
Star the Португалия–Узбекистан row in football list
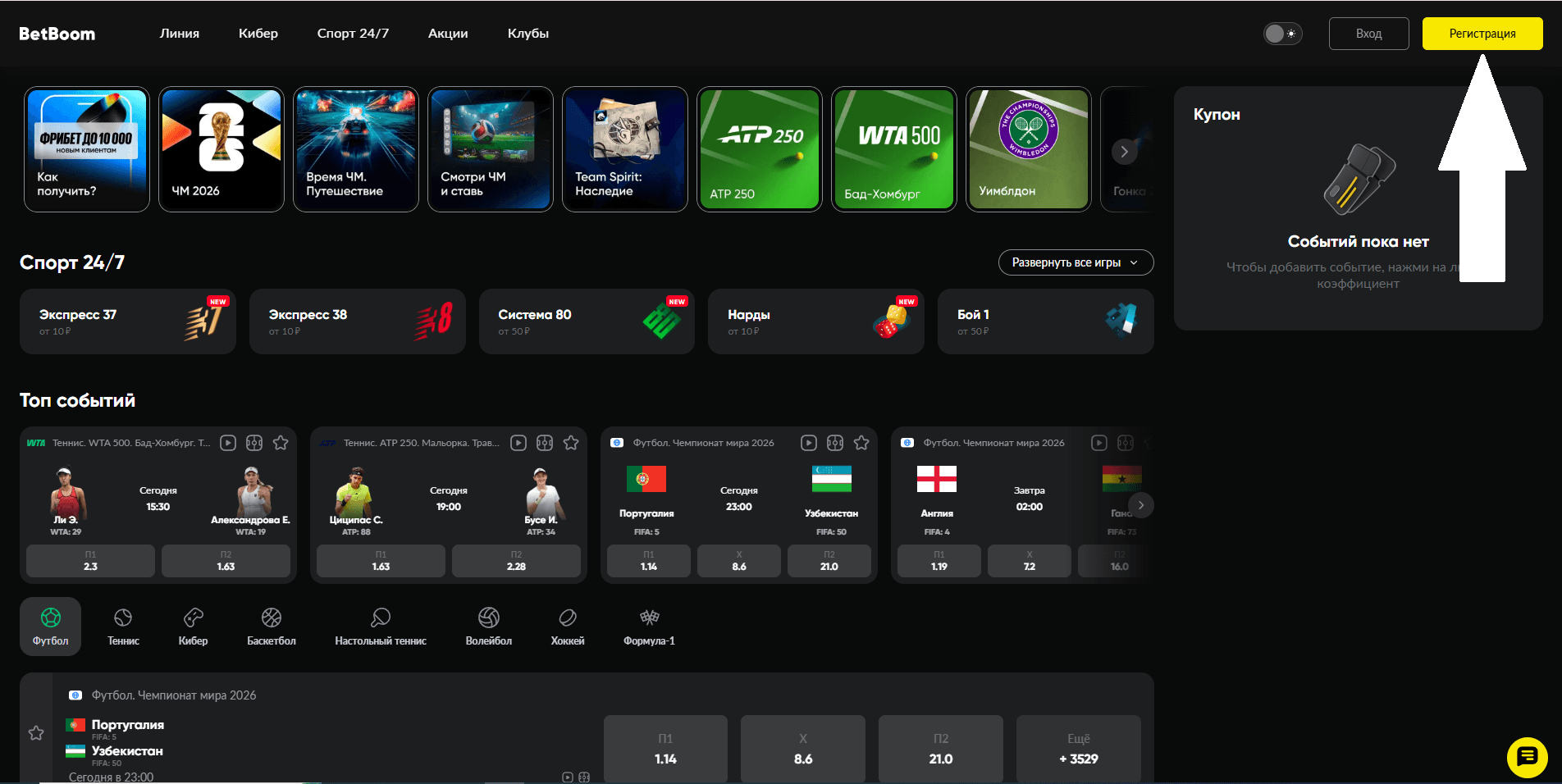[x=36, y=733]
